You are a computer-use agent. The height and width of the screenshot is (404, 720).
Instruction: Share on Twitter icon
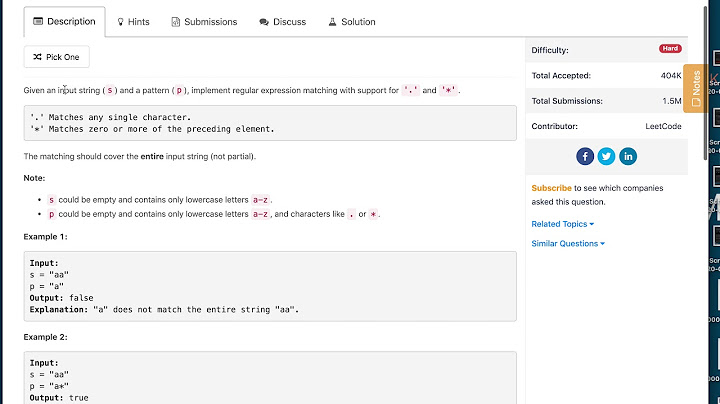606,157
